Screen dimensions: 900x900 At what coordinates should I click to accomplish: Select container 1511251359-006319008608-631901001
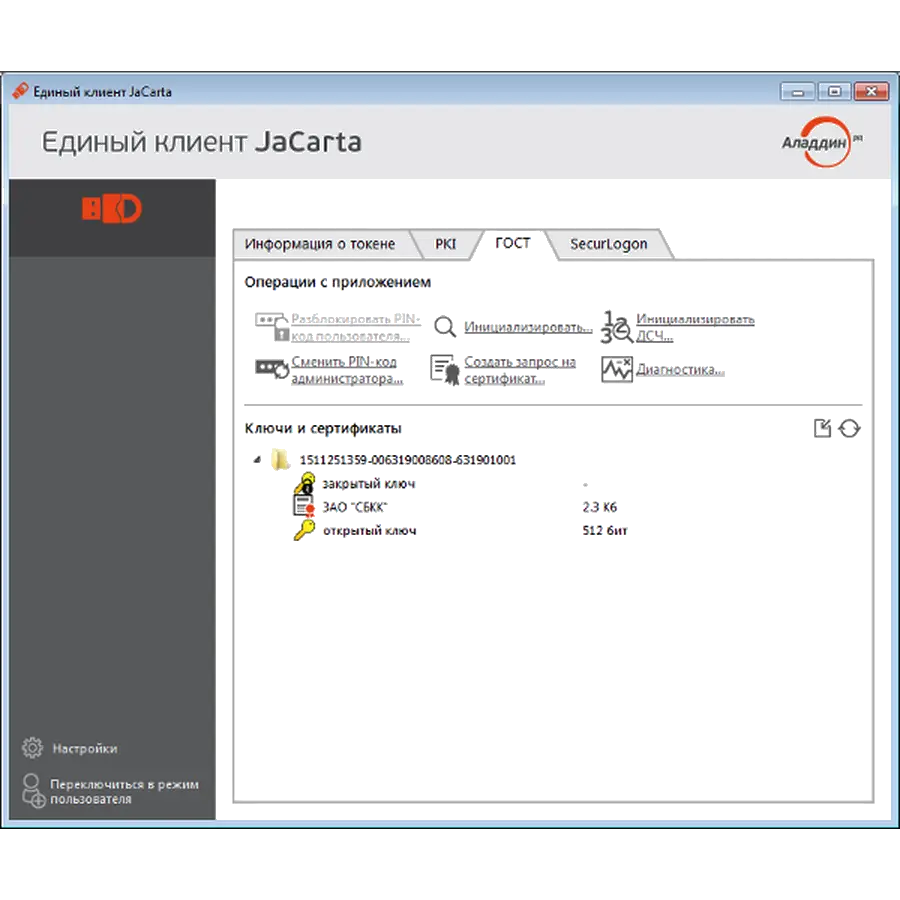pyautogui.click(x=408, y=460)
